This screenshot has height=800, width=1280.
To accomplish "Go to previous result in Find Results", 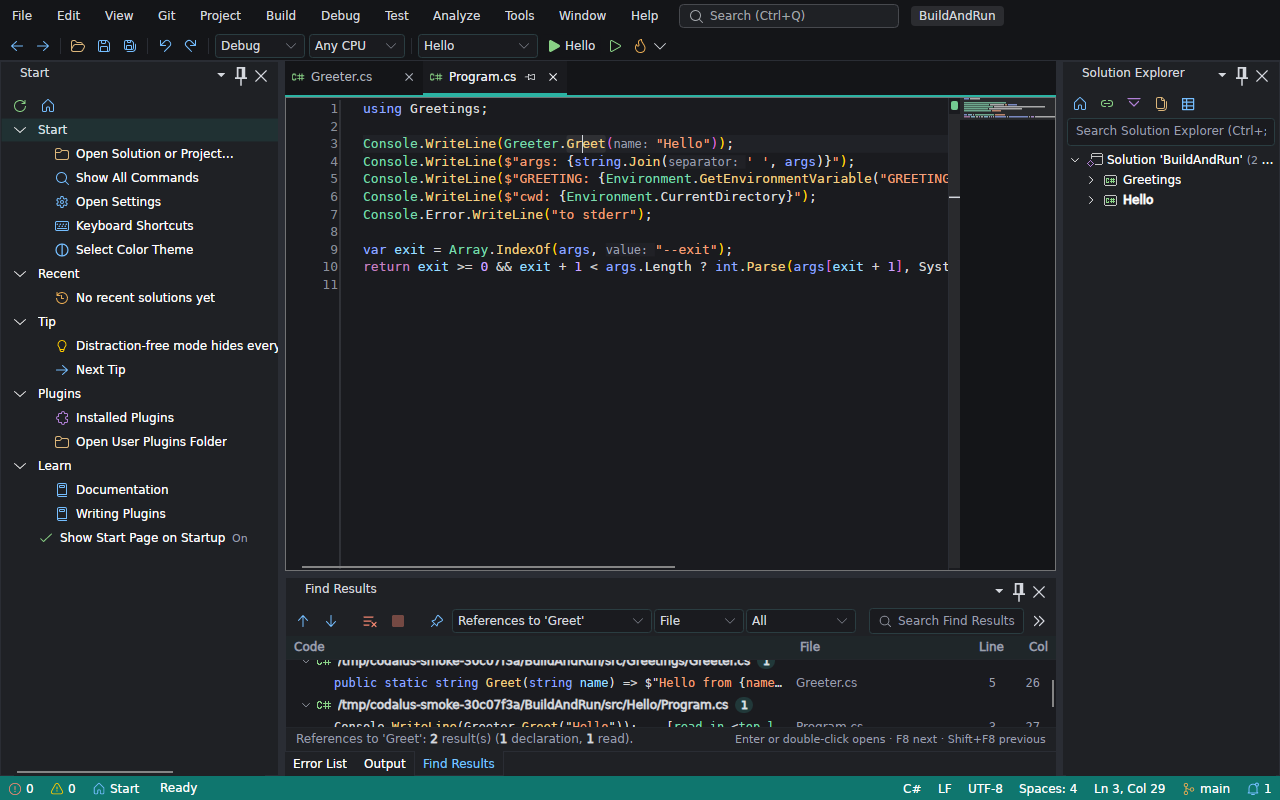I will click(303, 621).
